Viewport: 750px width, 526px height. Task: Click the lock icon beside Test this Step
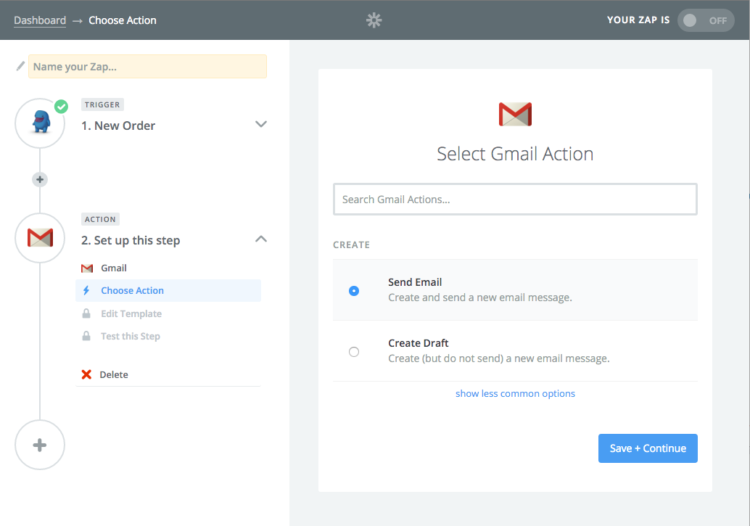coord(86,336)
